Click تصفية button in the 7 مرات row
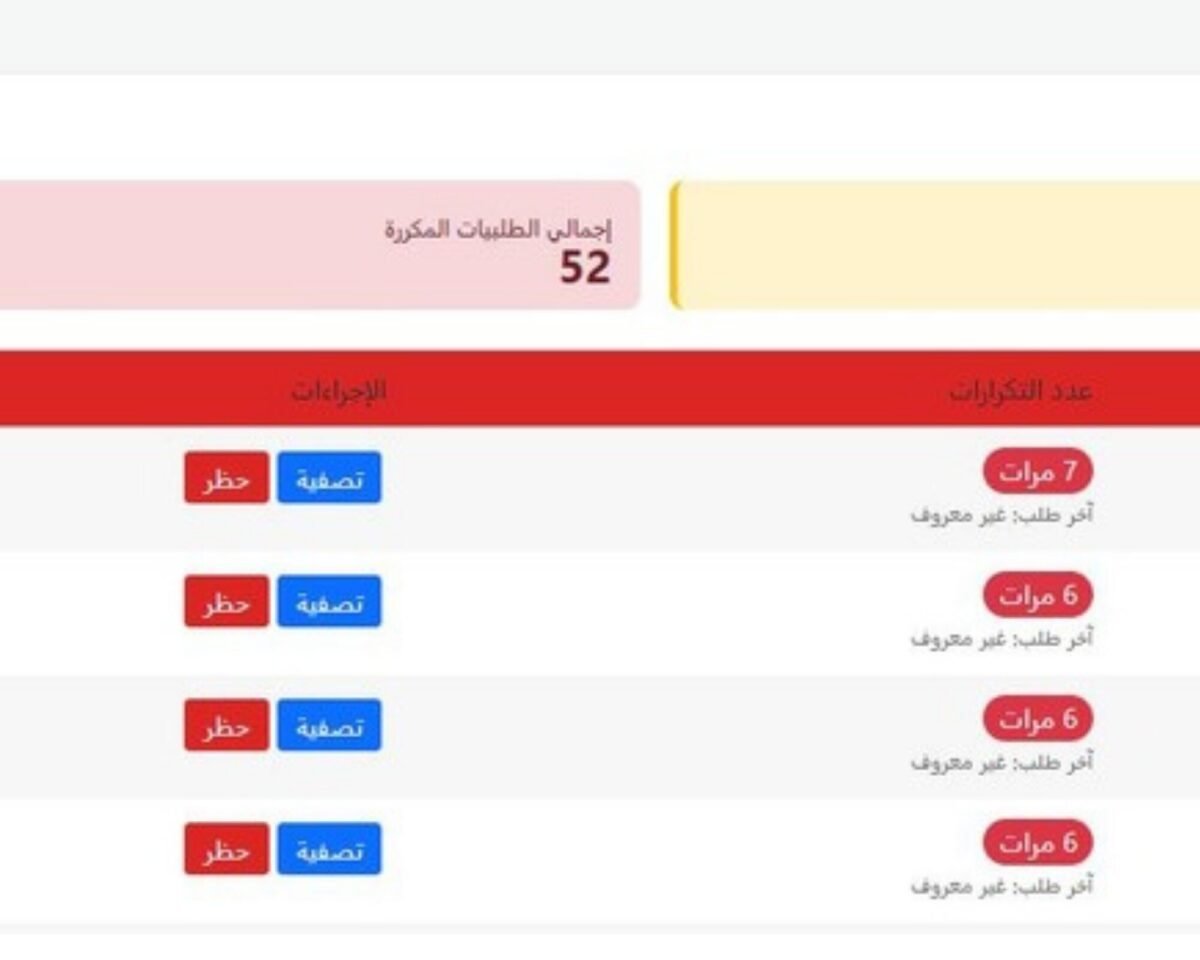Image resolution: width=1200 pixels, height=960 pixels. [329, 478]
